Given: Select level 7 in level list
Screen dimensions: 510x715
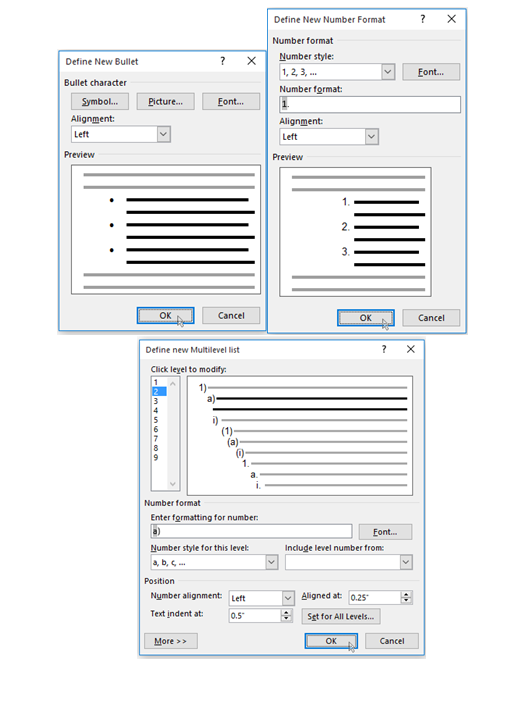Looking at the screenshot, I should pyautogui.click(x=156, y=439).
